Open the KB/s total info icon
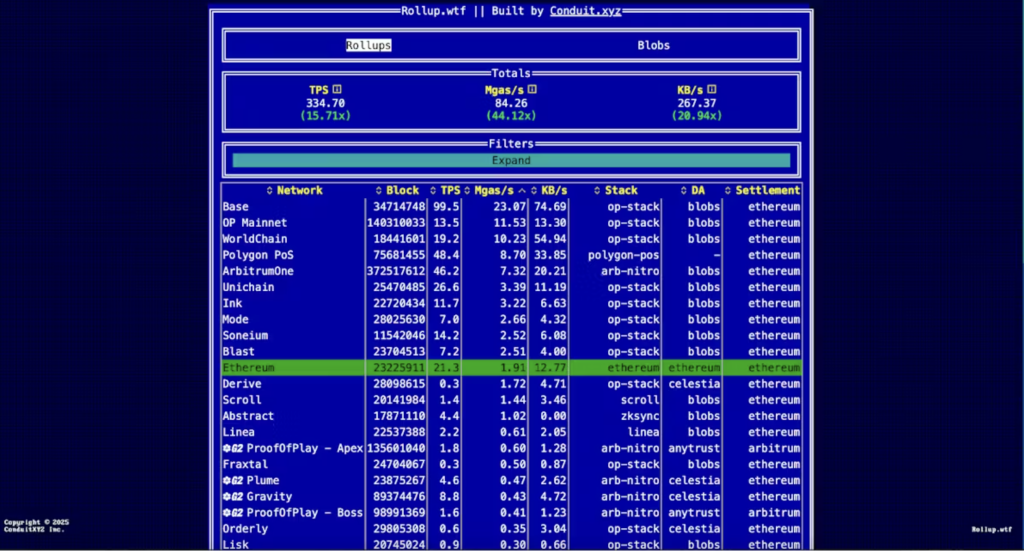The height and width of the screenshot is (551, 1024). point(711,90)
